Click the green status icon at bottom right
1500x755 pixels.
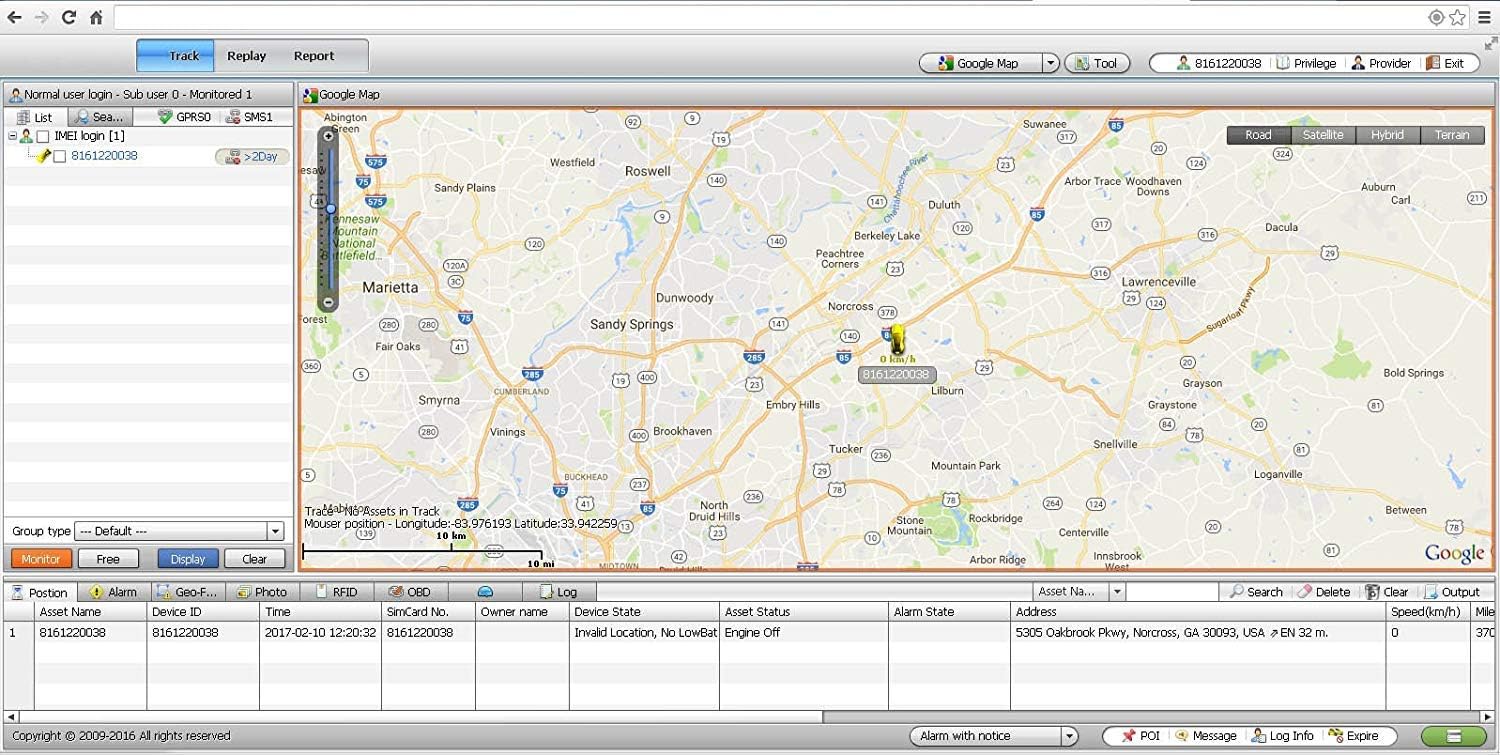(x=1453, y=736)
